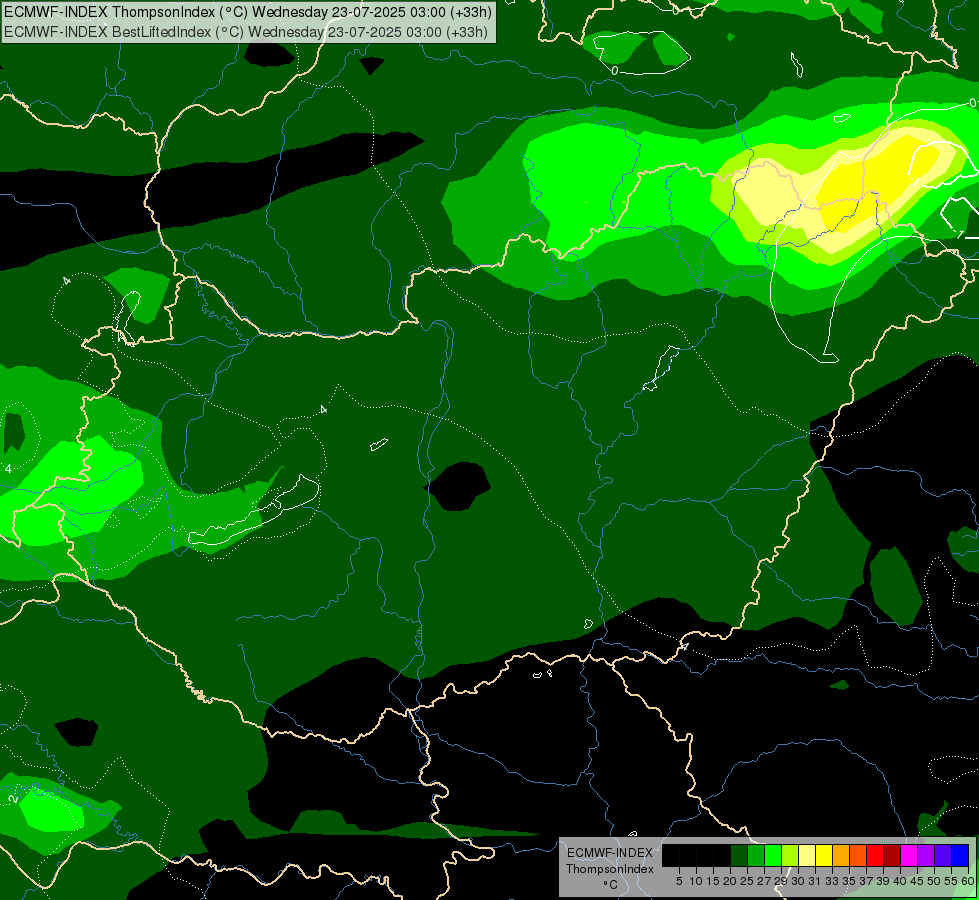This screenshot has width=979, height=900.
Task: Click the legend label 'ECMWF-INDEX'
Action: point(609,853)
